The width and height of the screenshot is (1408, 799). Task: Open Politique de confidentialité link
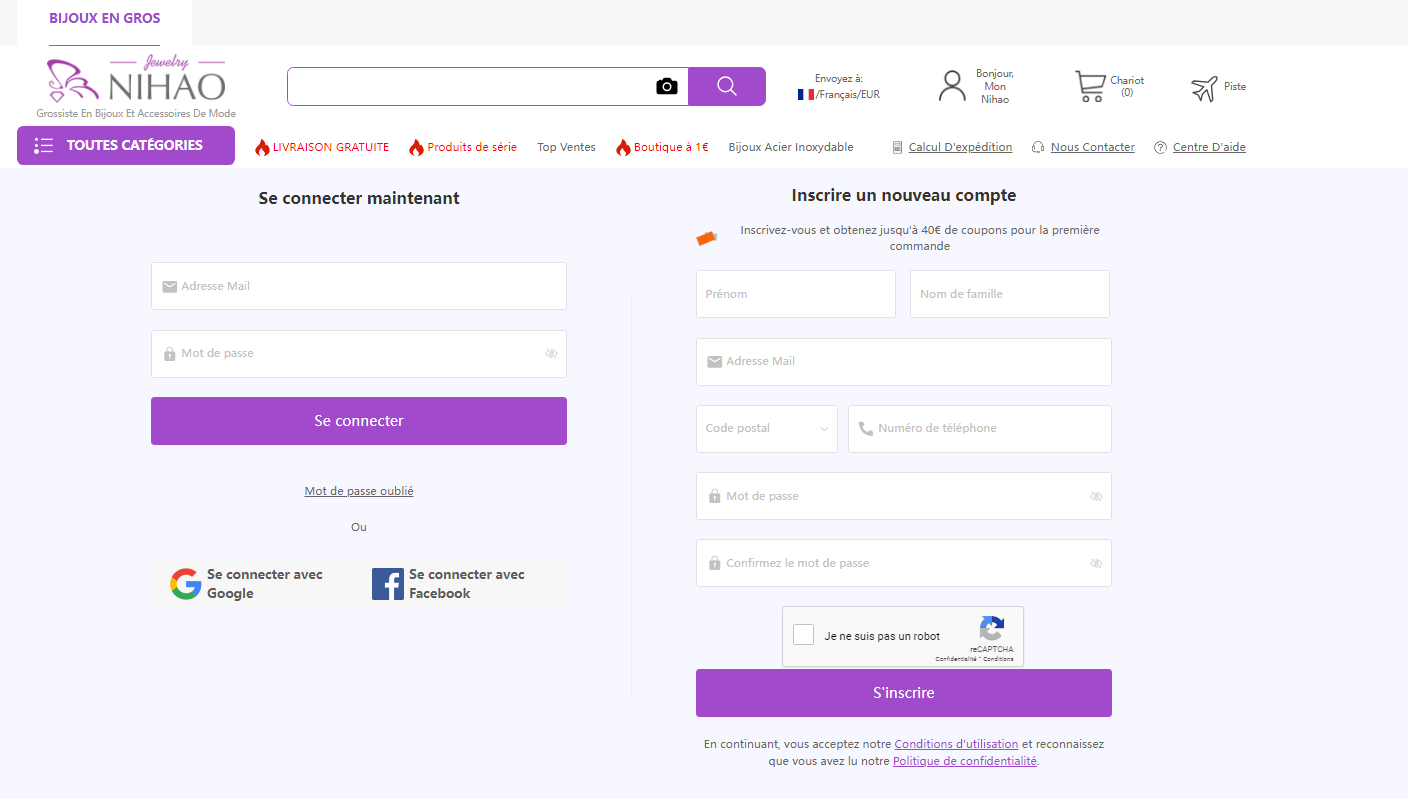click(965, 761)
